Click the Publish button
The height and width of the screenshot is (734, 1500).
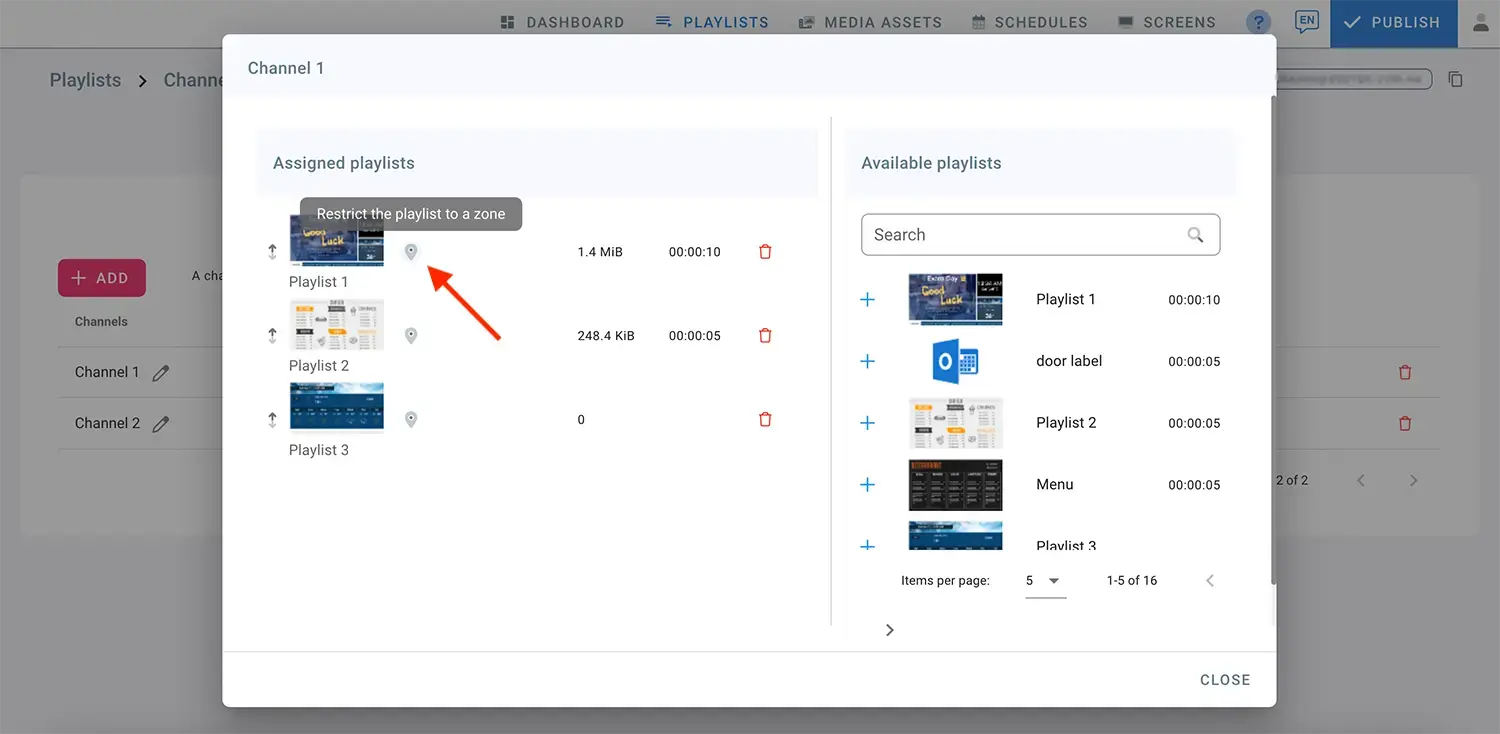[1392, 22]
